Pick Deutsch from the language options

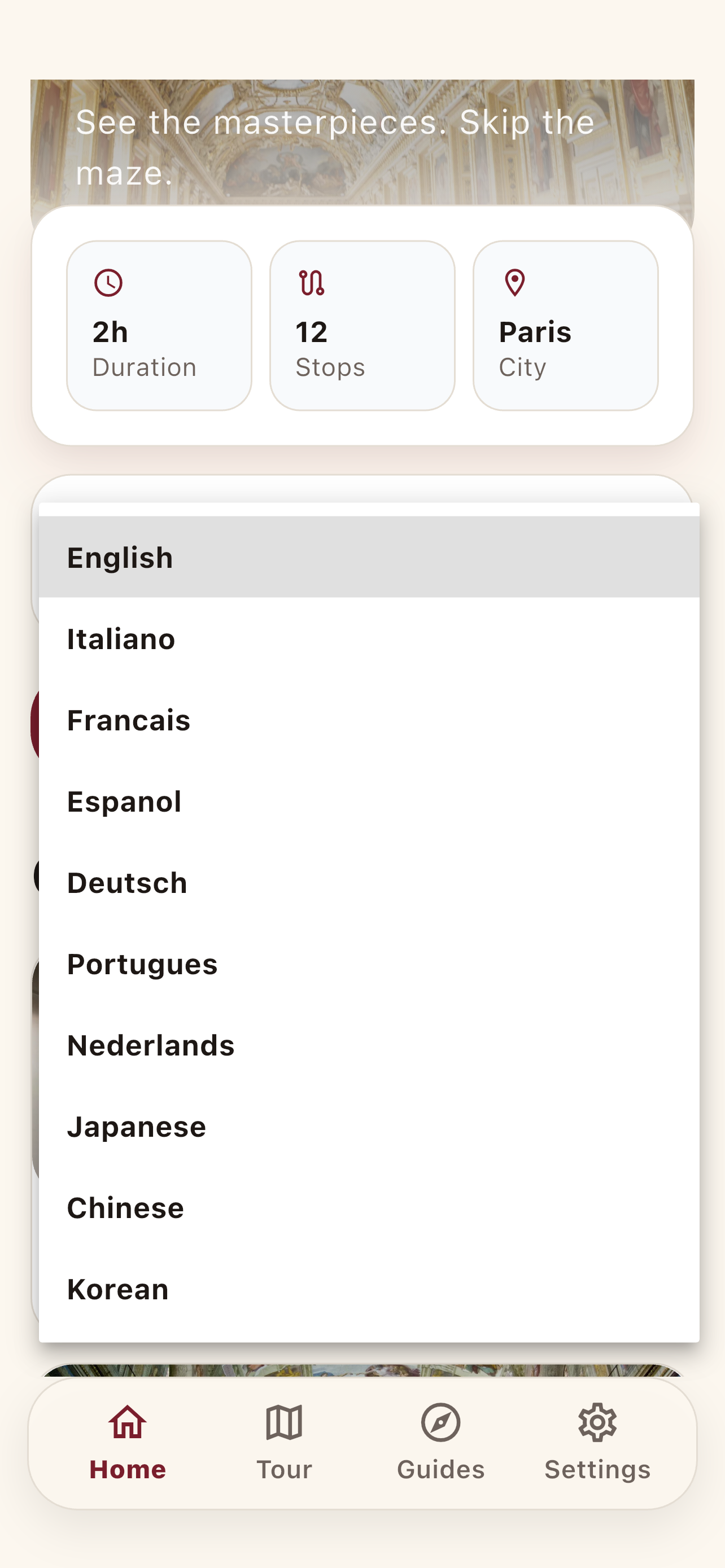[x=369, y=883]
